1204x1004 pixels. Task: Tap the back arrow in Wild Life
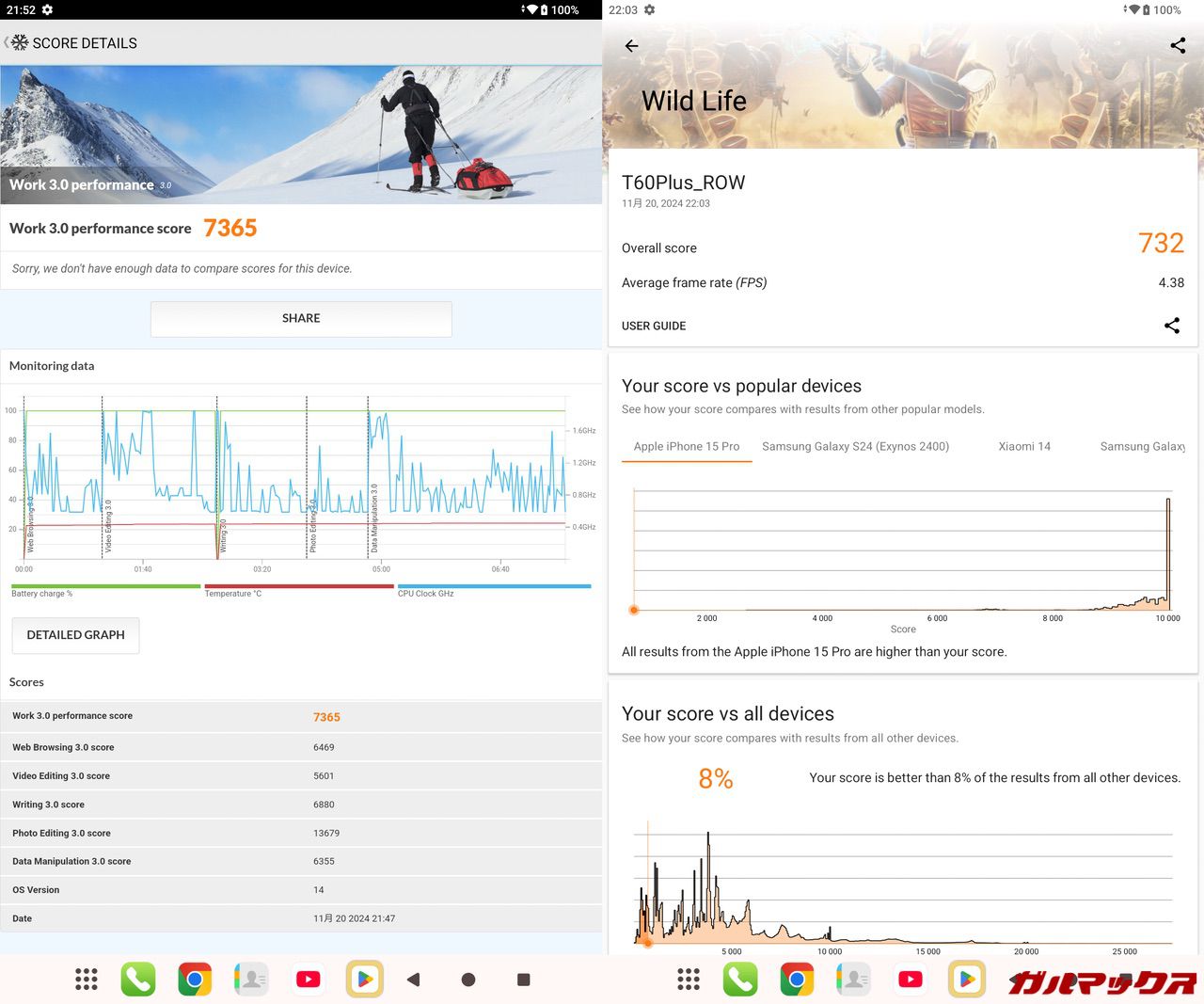(631, 45)
